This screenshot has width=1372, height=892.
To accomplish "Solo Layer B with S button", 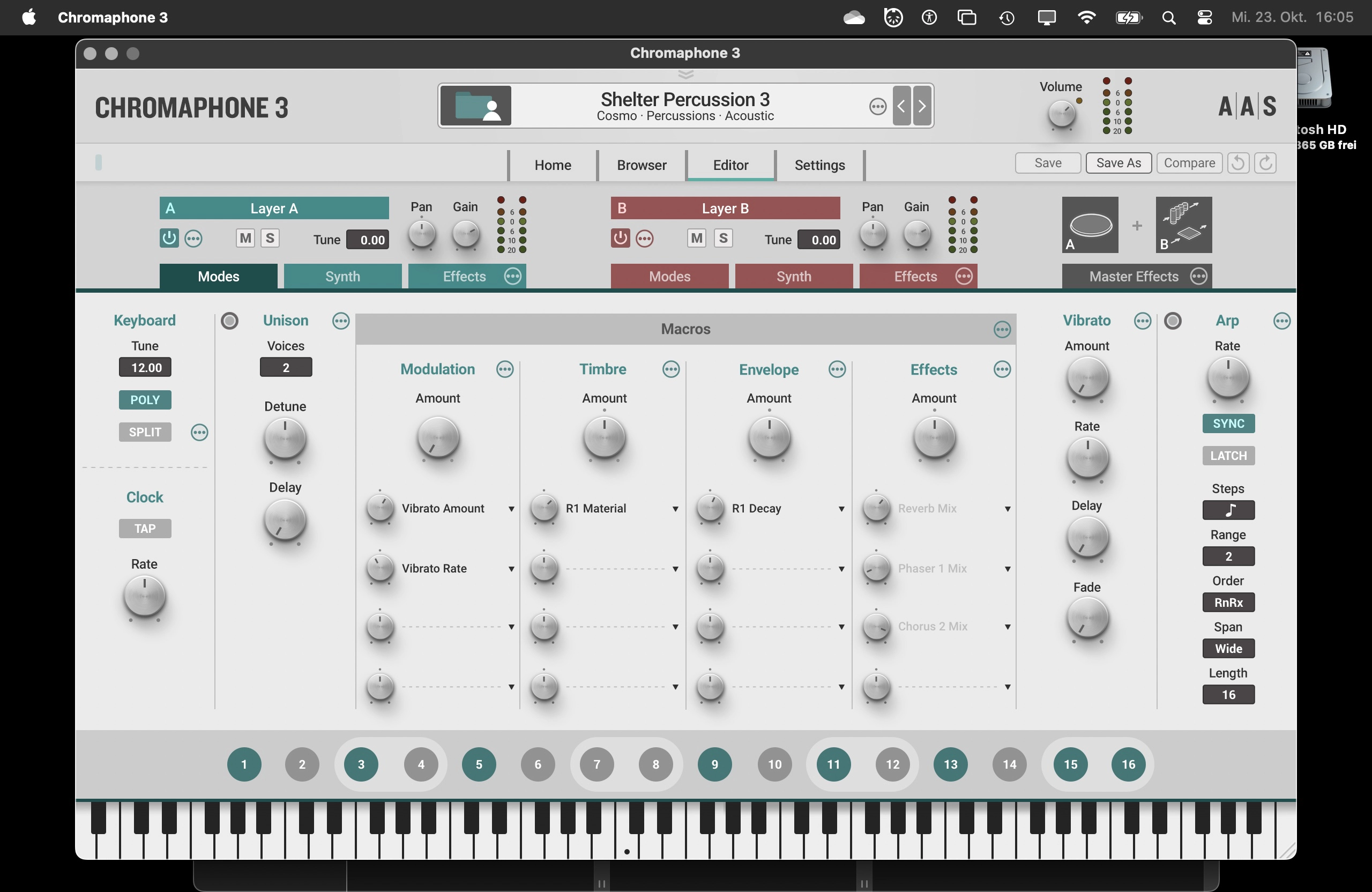I will click(x=723, y=237).
